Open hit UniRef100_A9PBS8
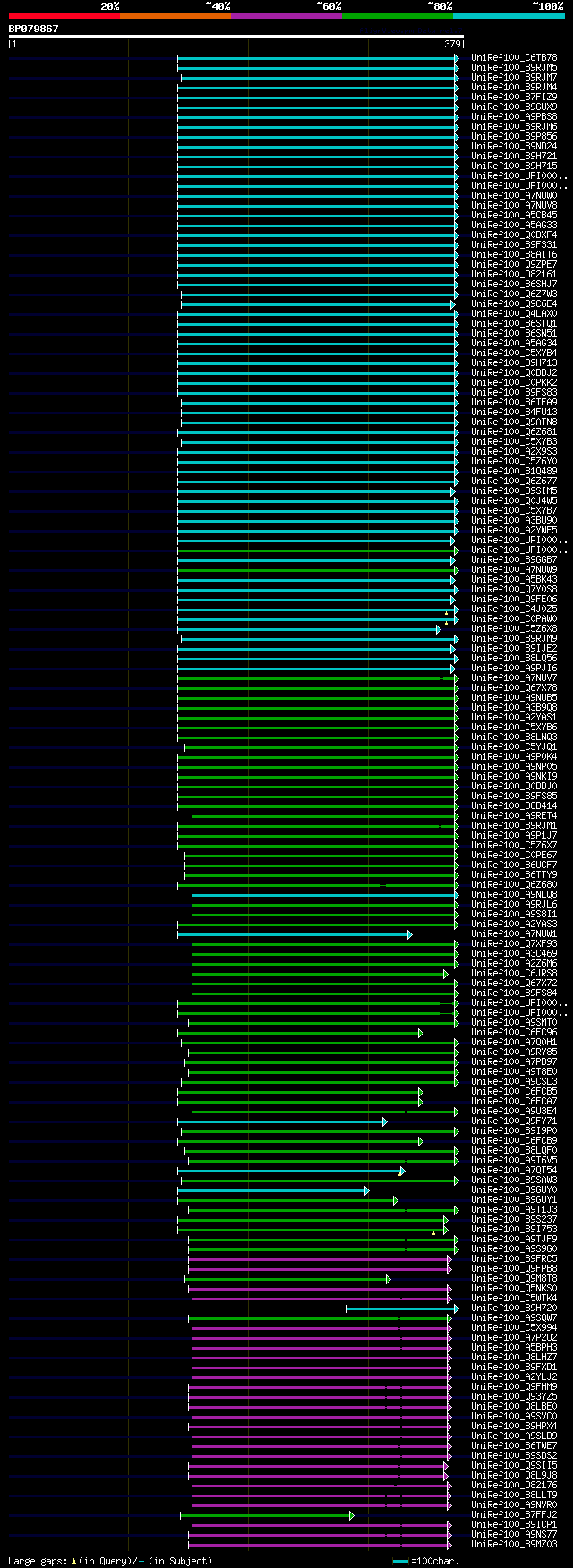 (514, 117)
